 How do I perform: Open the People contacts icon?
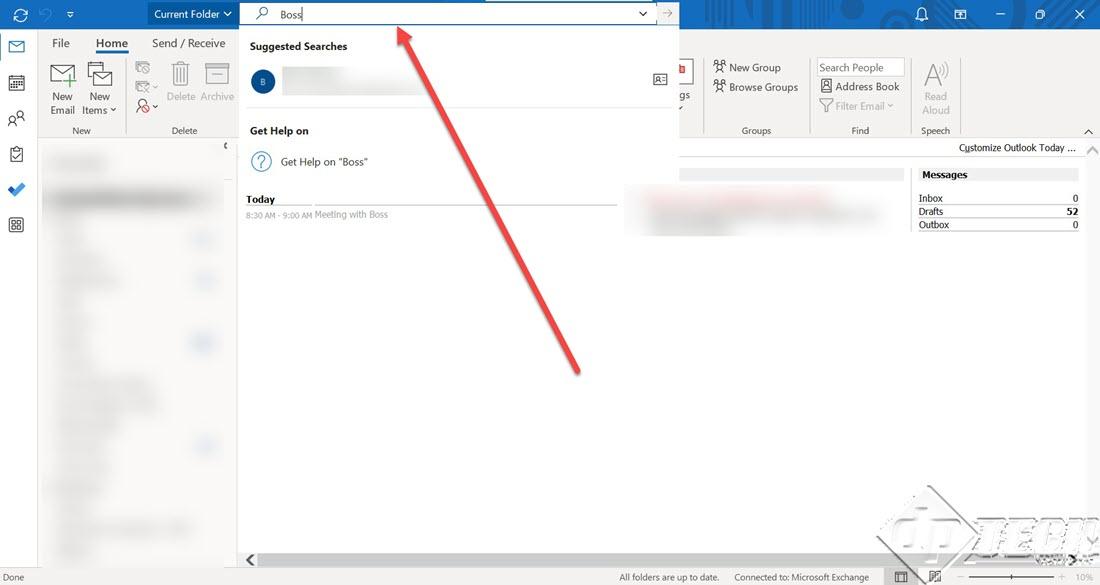click(x=17, y=119)
